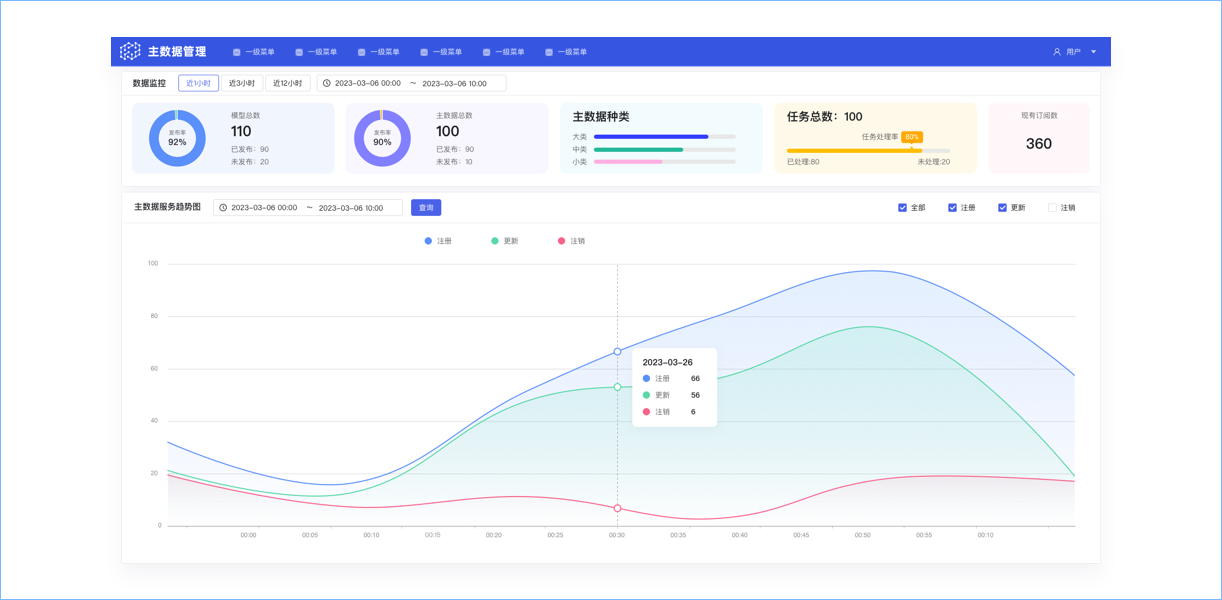This screenshot has width=1222, height=600.
Task: Click 未发布：20 under 模型总数
Action: (250, 162)
